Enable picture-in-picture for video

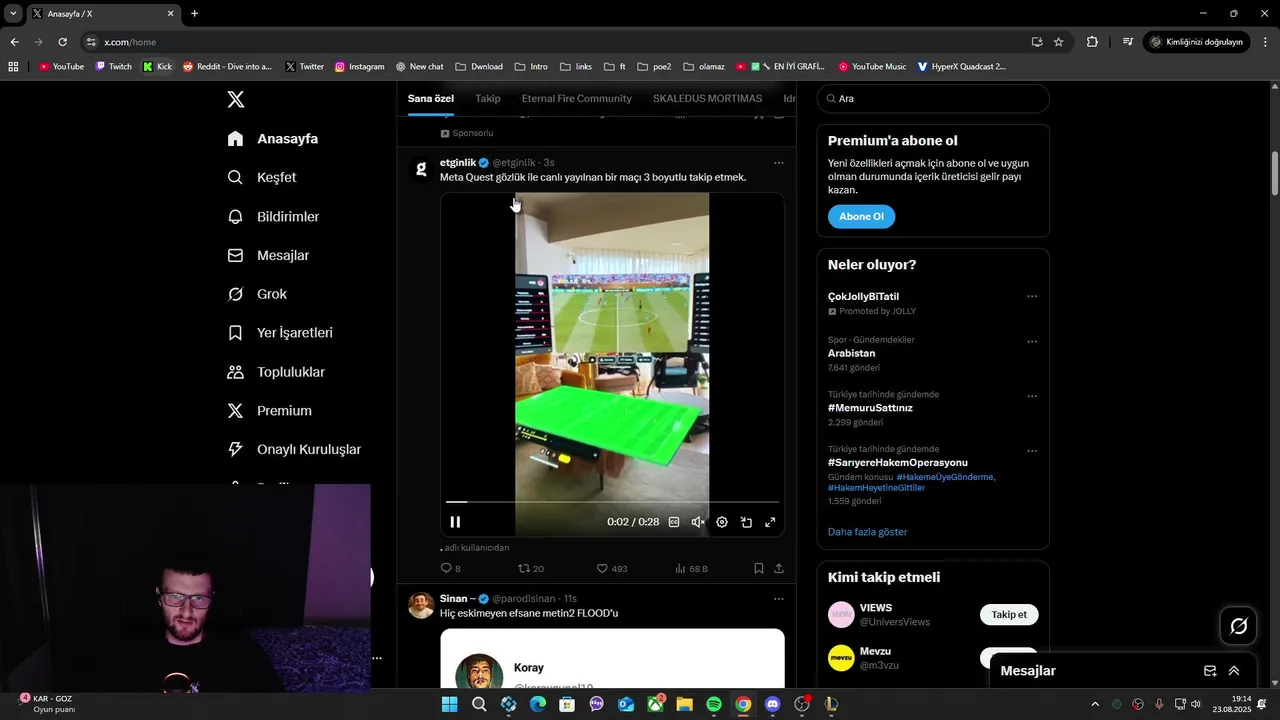(746, 522)
